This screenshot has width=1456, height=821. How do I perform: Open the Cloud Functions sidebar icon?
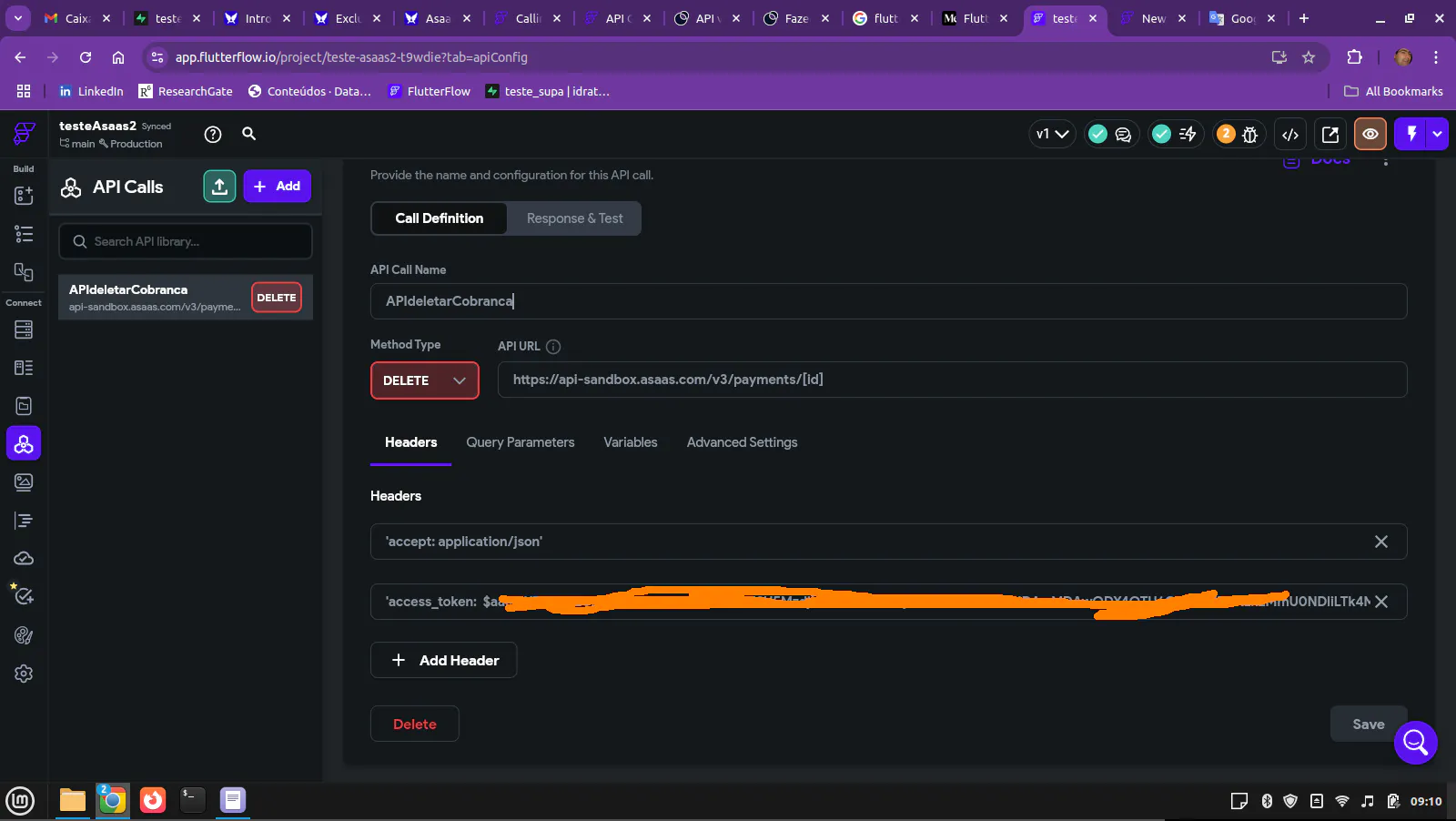pos(24,558)
